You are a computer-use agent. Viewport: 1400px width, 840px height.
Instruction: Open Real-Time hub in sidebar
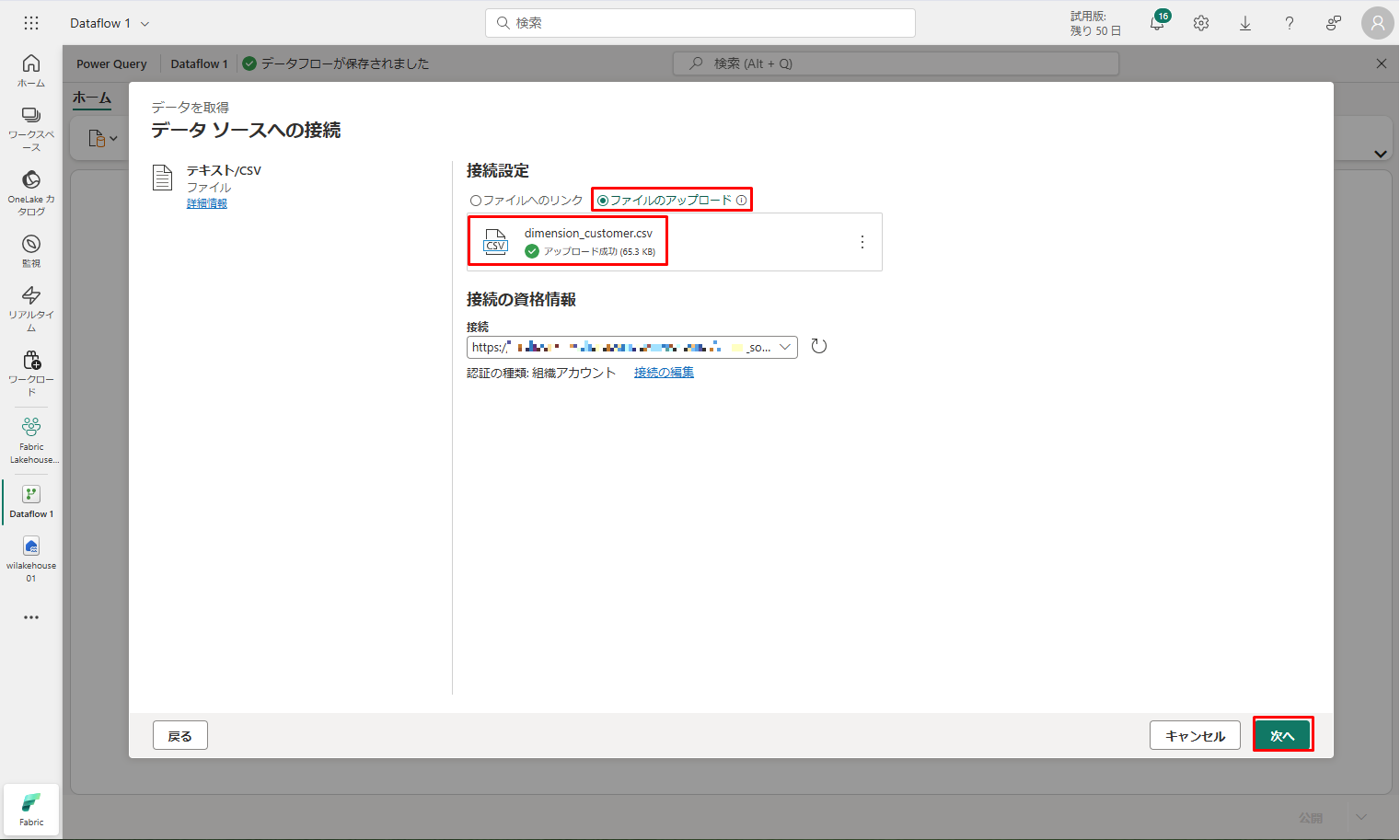pyautogui.click(x=31, y=308)
